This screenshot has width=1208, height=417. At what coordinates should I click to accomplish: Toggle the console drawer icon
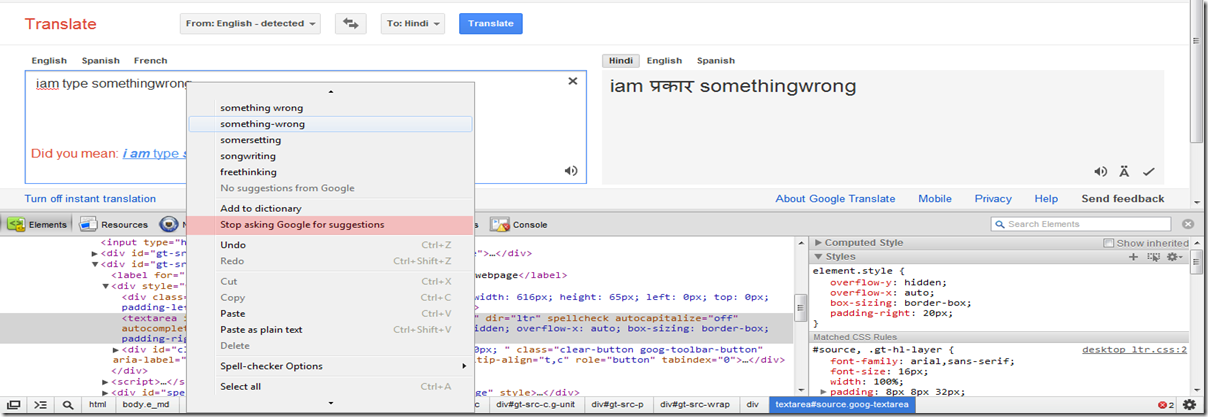point(41,405)
